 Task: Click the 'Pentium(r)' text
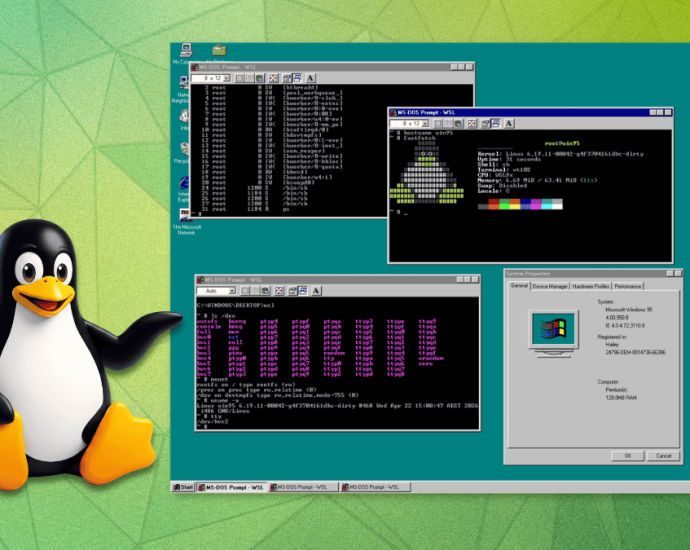point(616,390)
